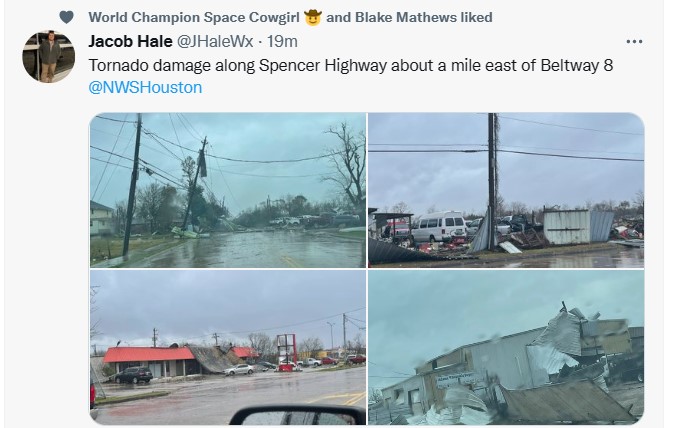The width and height of the screenshot is (681, 428).
Task: Click the heart icon beside liked notice
Action: click(66, 17)
